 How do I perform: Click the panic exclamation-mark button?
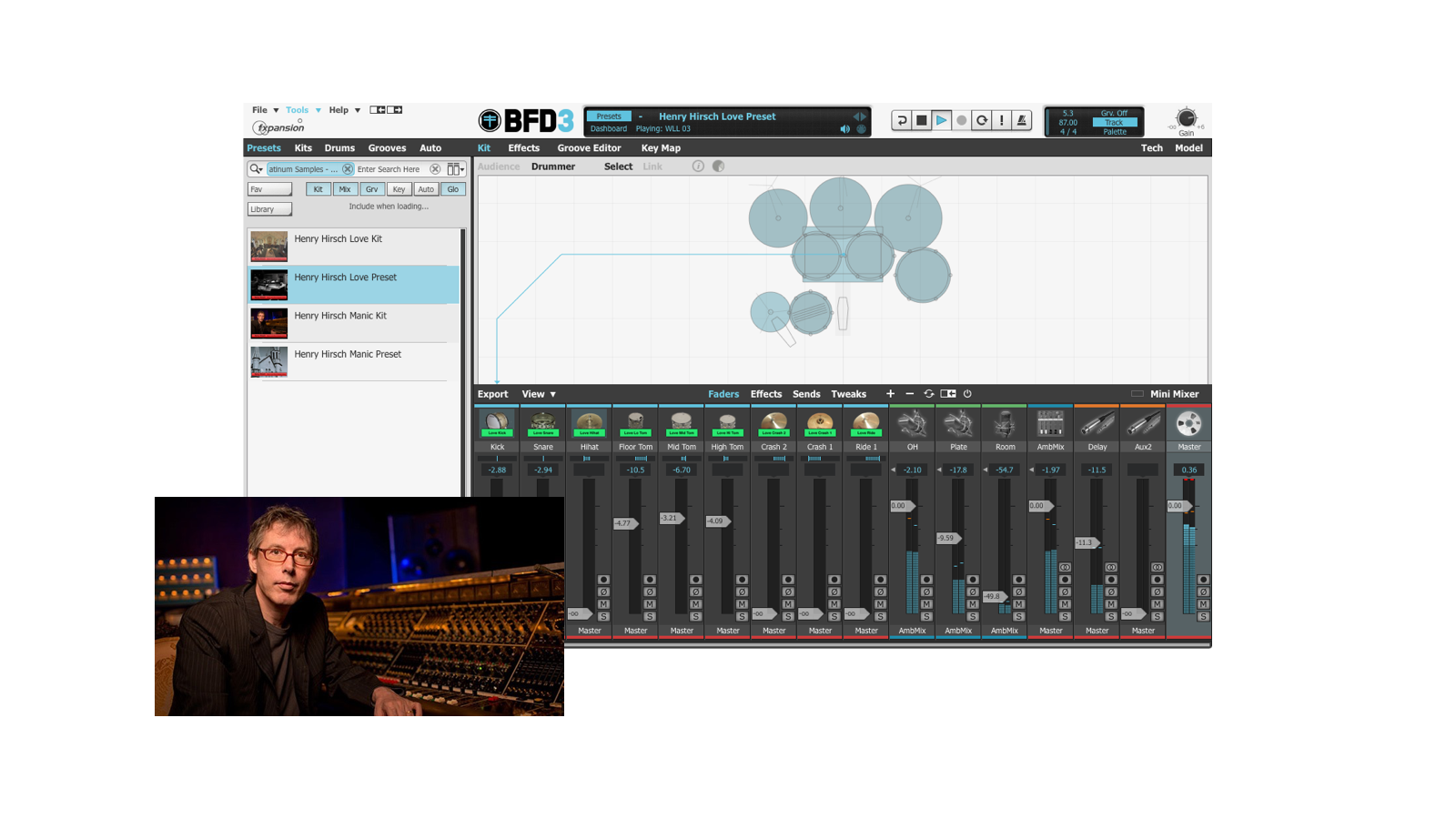click(x=1001, y=120)
